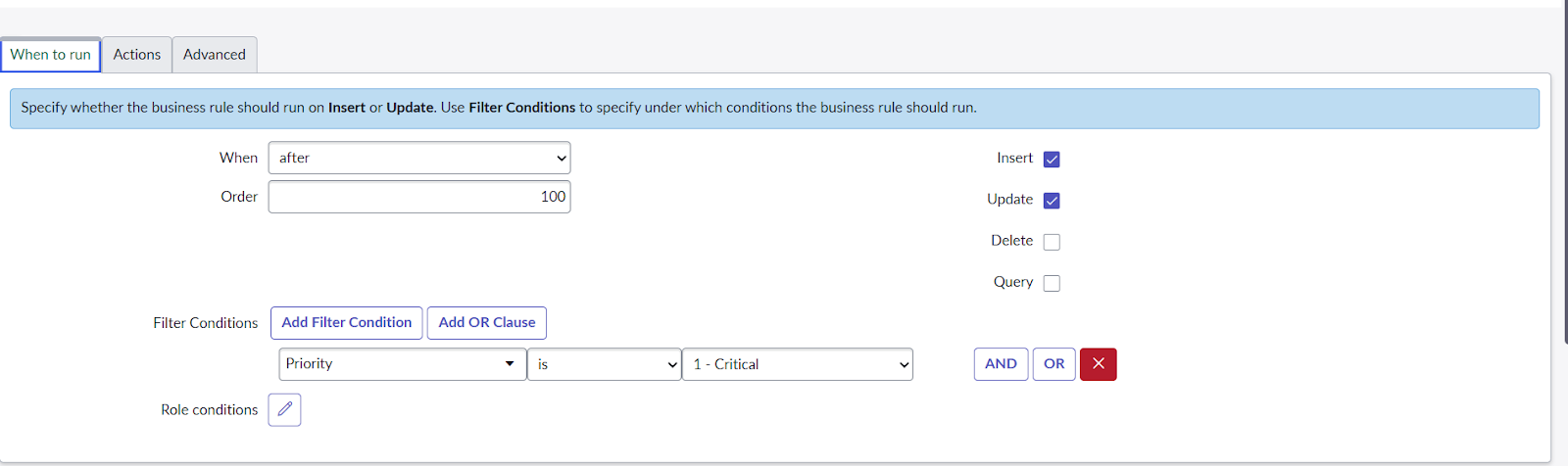Open the Priority field dropdown
Viewport: 1568px width, 466px height.
pos(402,364)
